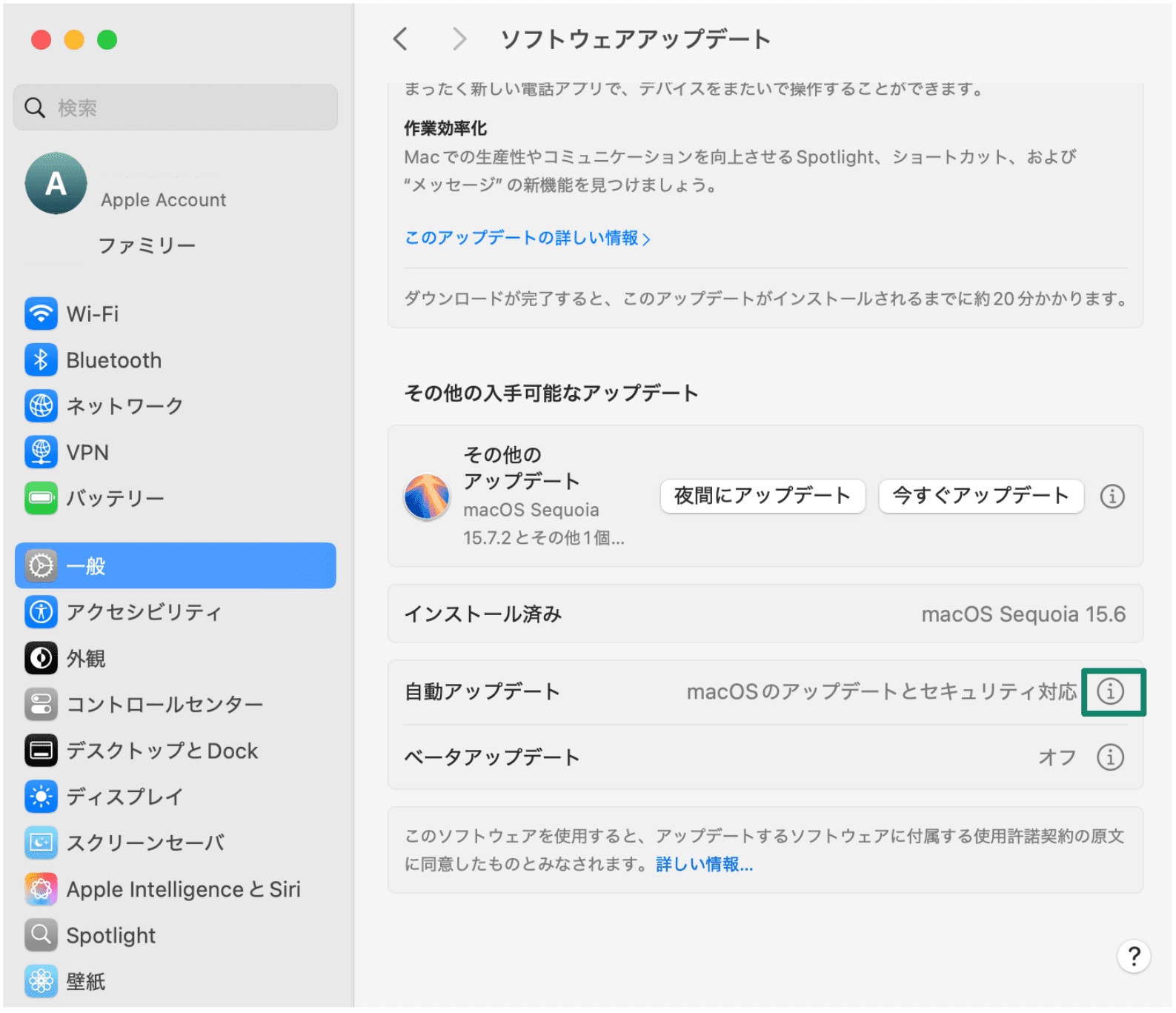Click the yellow minimize window button

[x=74, y=39]
